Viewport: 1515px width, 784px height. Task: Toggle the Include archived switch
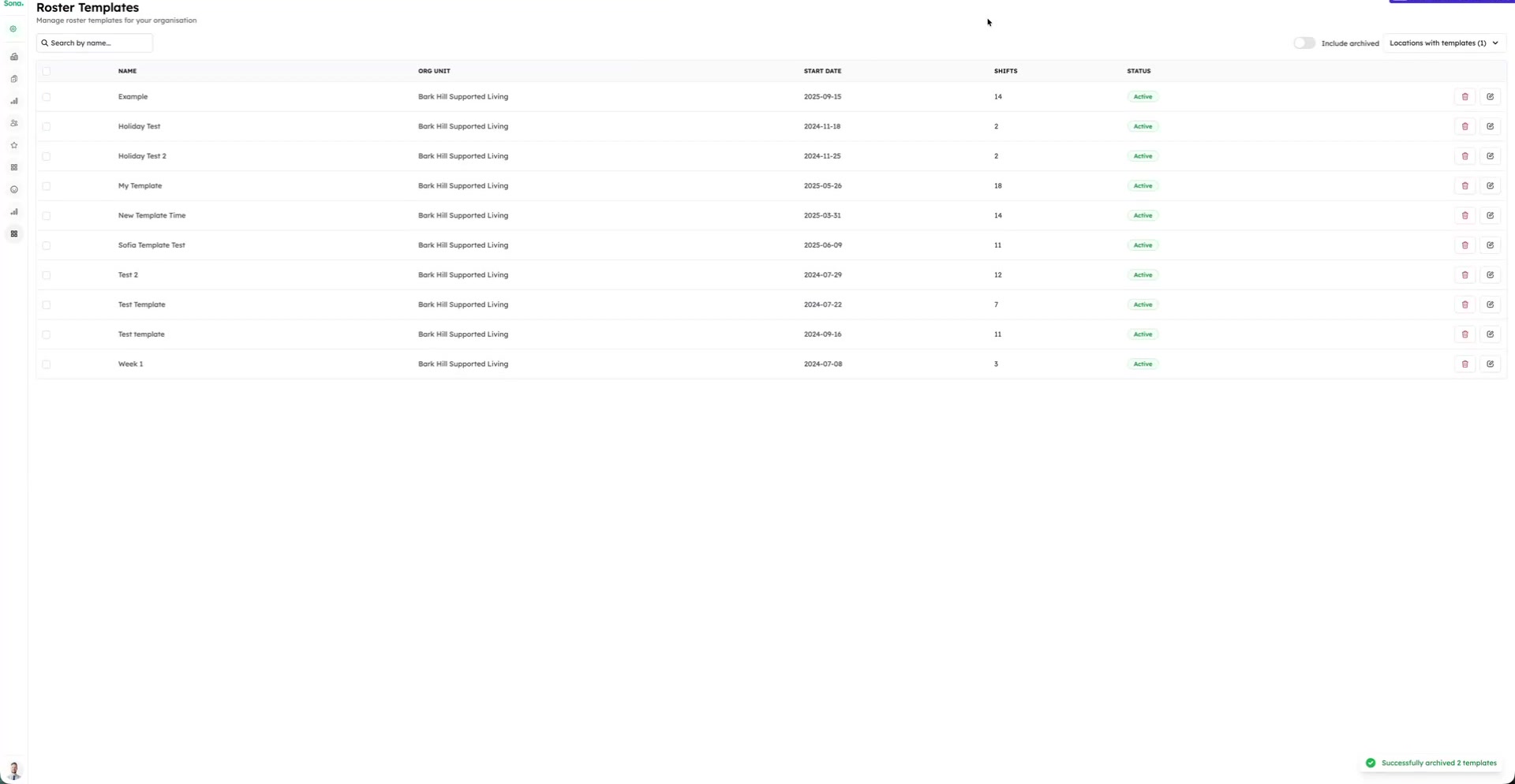(x=1304, y=43)
